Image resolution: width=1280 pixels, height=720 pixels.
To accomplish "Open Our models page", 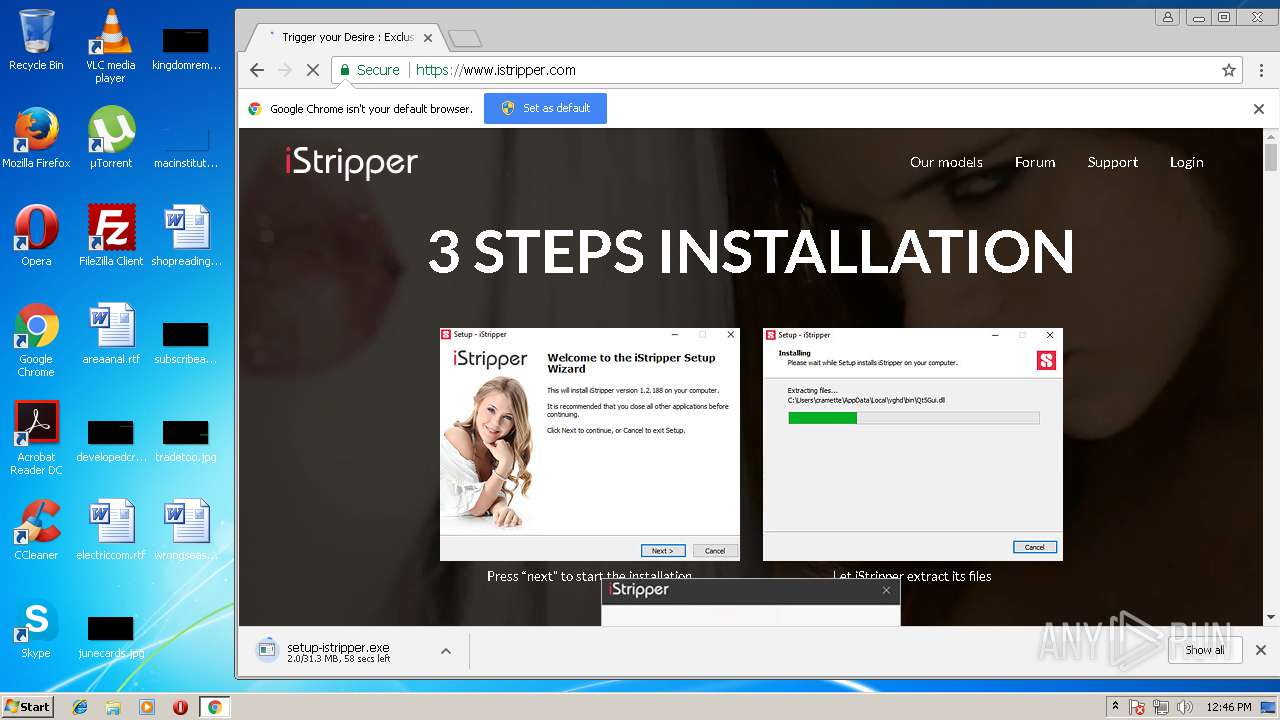I will click(x=946, y=162).
